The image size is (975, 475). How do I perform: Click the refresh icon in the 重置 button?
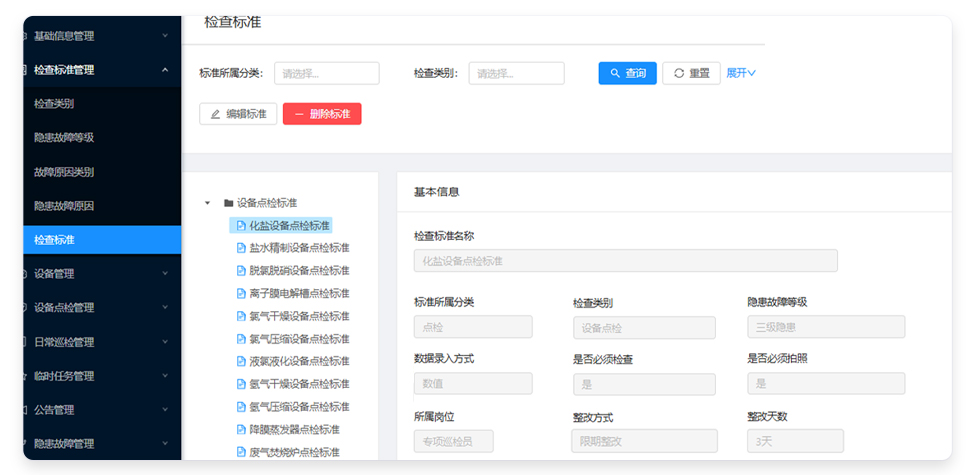[x=679, y=73]
